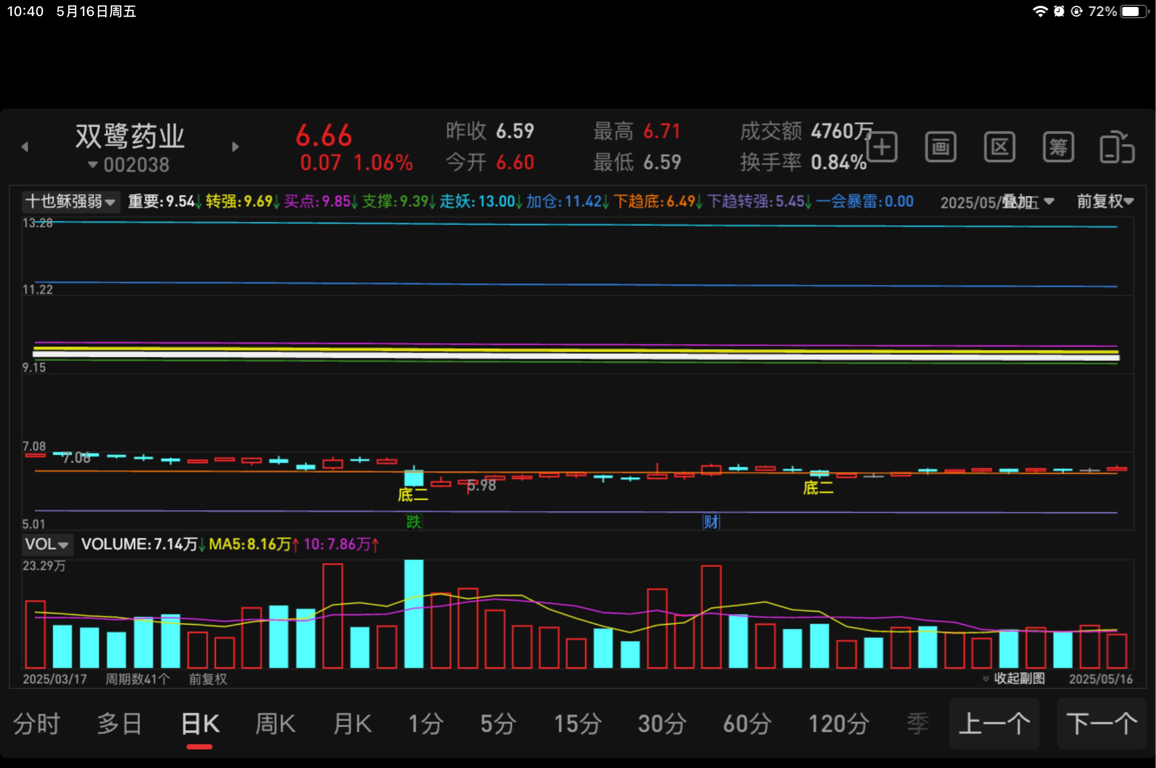Image resolution: width=1156 pixels, height=768 pixels.
Task: Tap the 双鹭药业 stock name
Action: [x=130, y=136]
